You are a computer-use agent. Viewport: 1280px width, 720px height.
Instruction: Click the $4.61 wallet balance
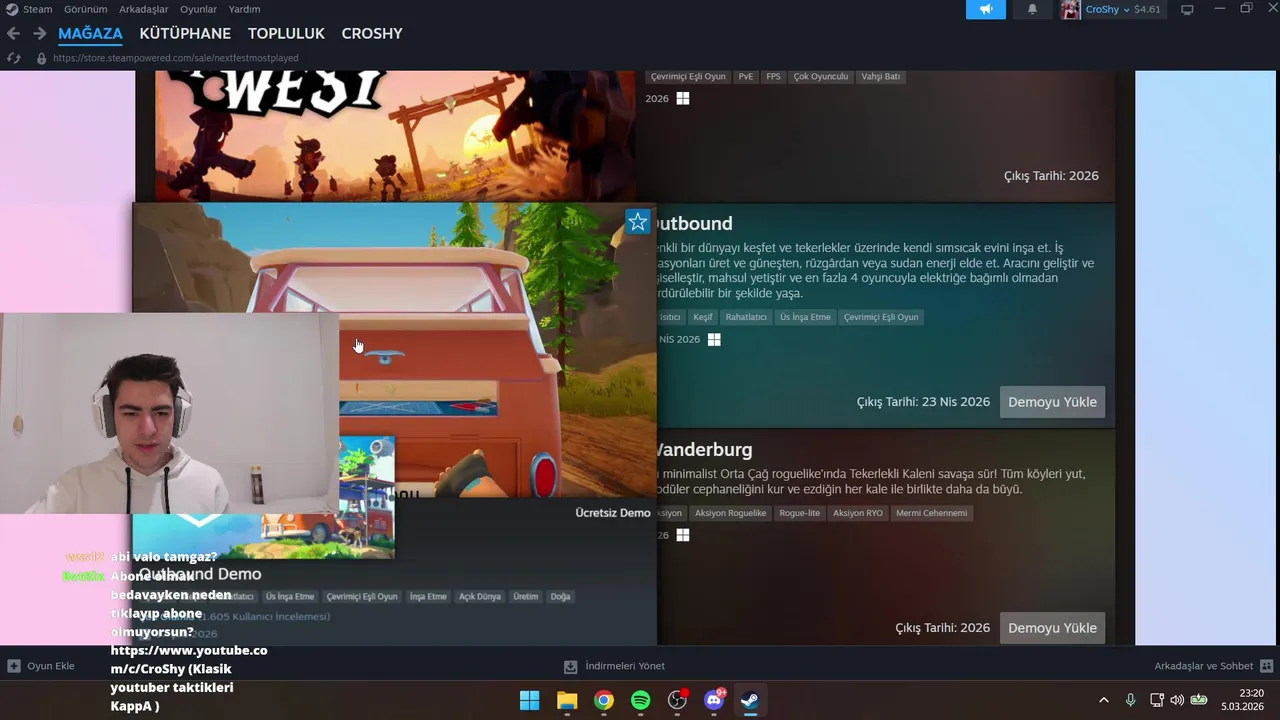tap(1147, 9)
